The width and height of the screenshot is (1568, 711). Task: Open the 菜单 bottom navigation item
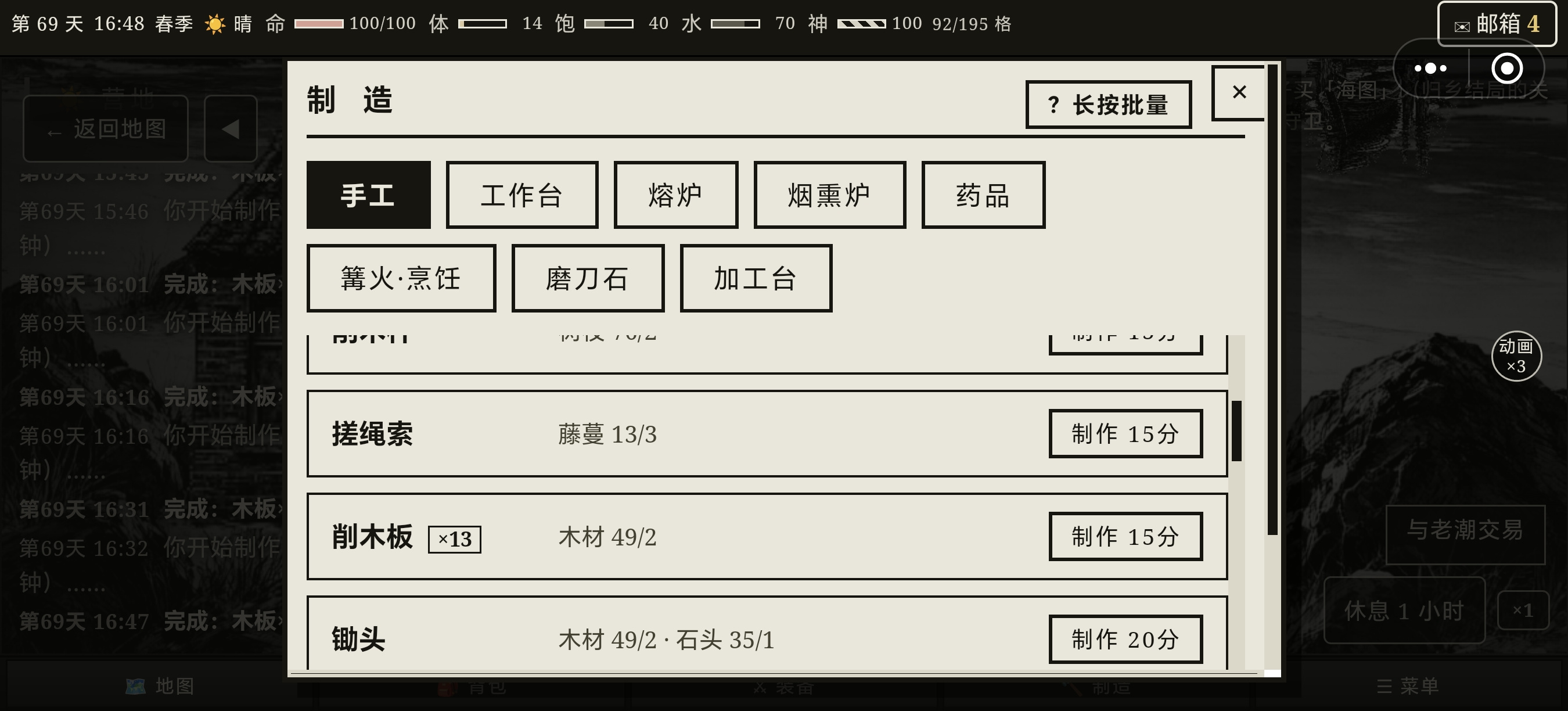(x=1408, y=686)
